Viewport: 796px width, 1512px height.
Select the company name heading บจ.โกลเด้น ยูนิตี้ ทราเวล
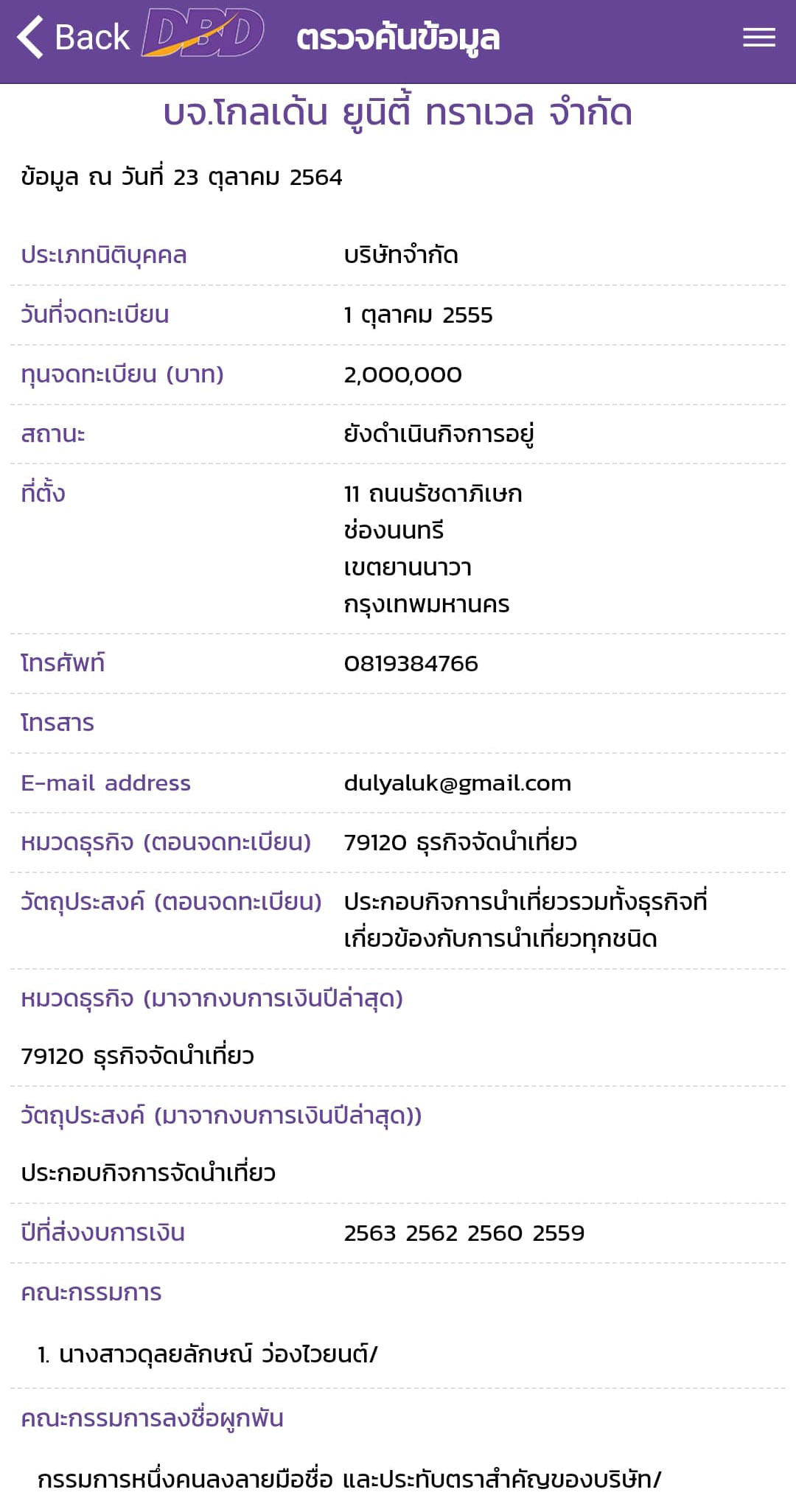(398, 113)
